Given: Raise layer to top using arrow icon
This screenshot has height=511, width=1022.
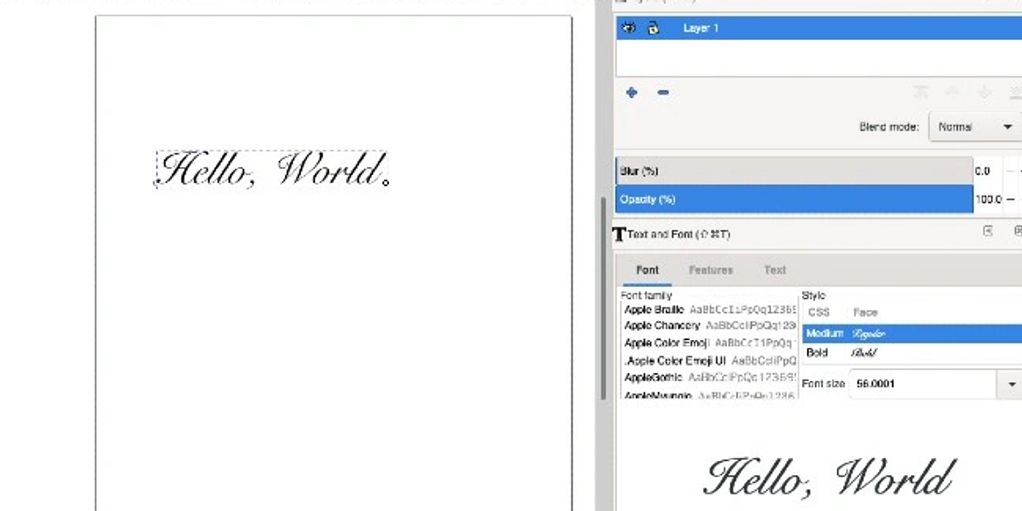Looking at the screenshot, I should coord(921,92).
